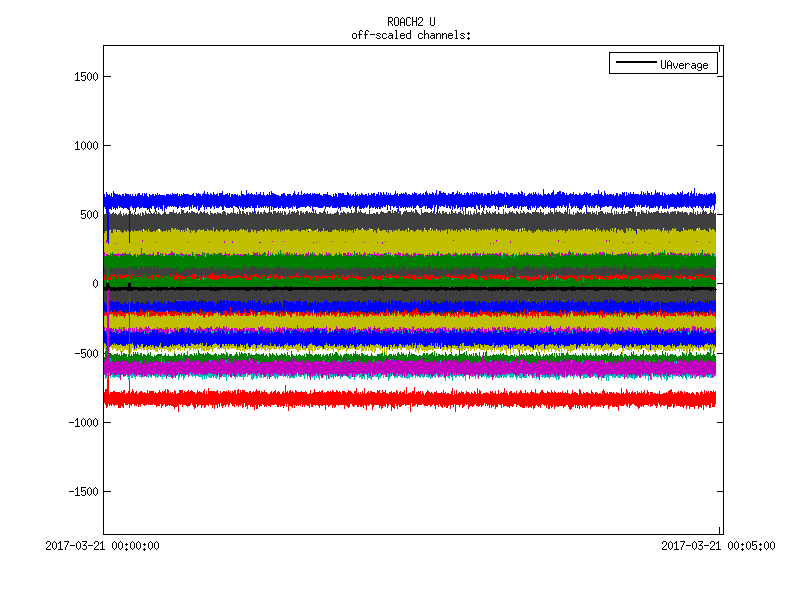
Task: Click the black line sample in legend
Action: click(x=635, y=64)
